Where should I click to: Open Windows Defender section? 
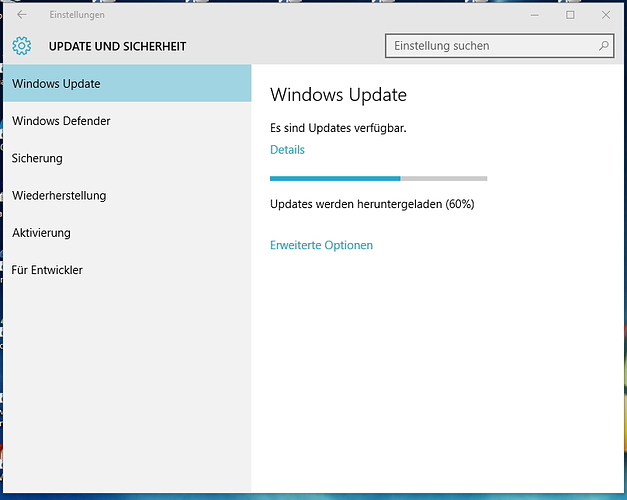[127, 121]
